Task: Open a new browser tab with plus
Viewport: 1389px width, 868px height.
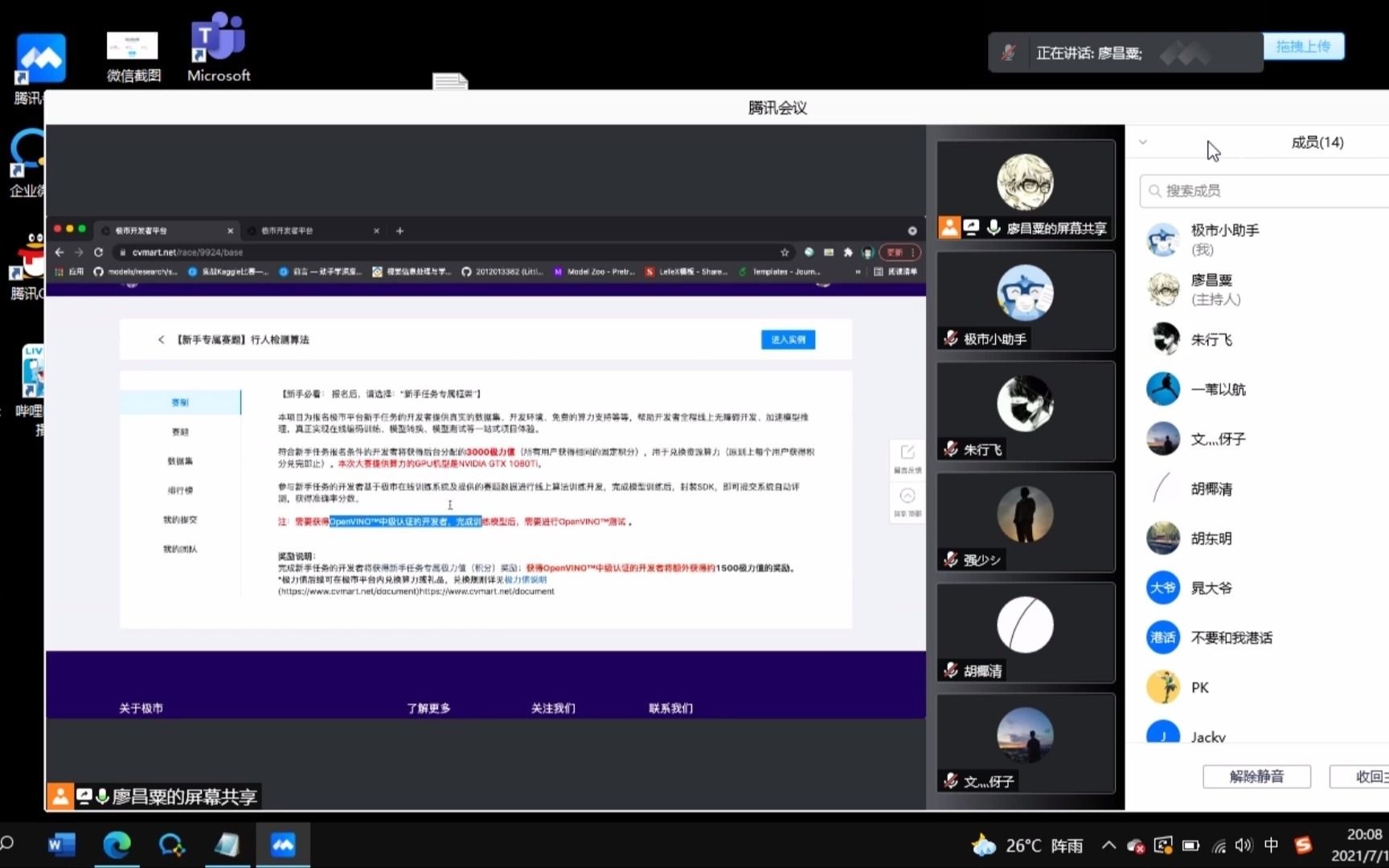Action: (x=399, y=231)
